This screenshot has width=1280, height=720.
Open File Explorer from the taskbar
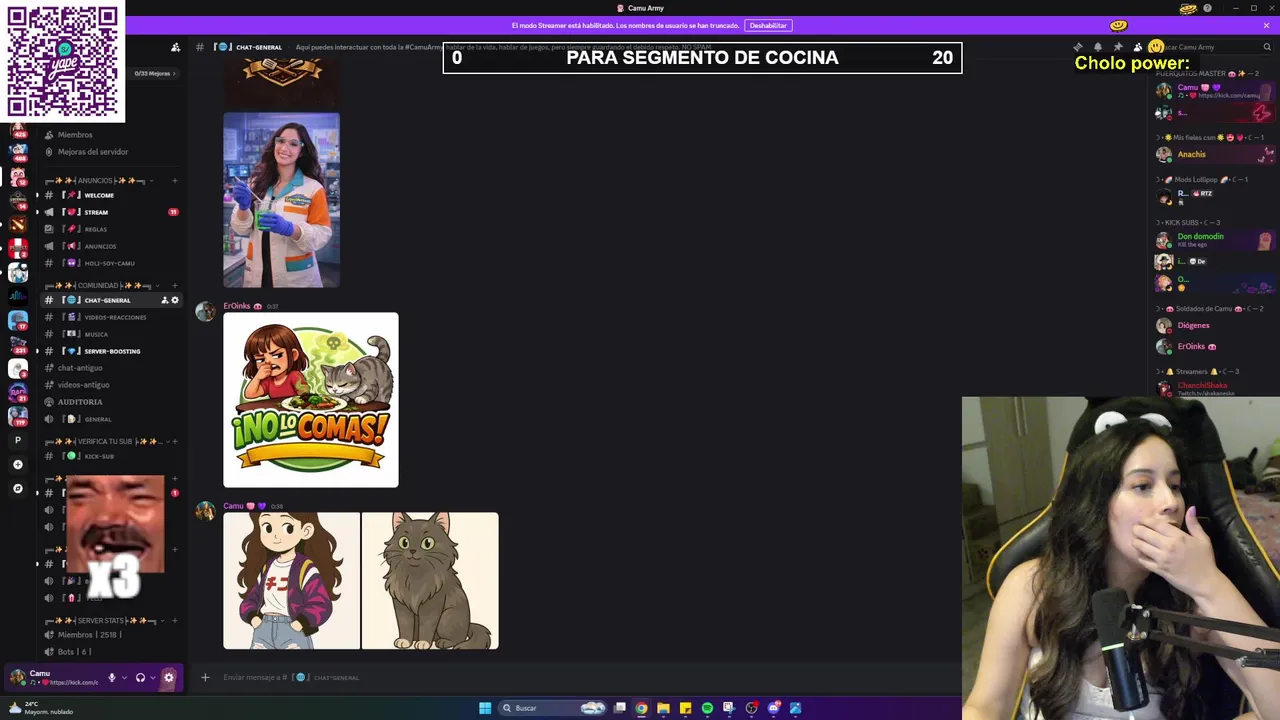click(x=663, y=708)
